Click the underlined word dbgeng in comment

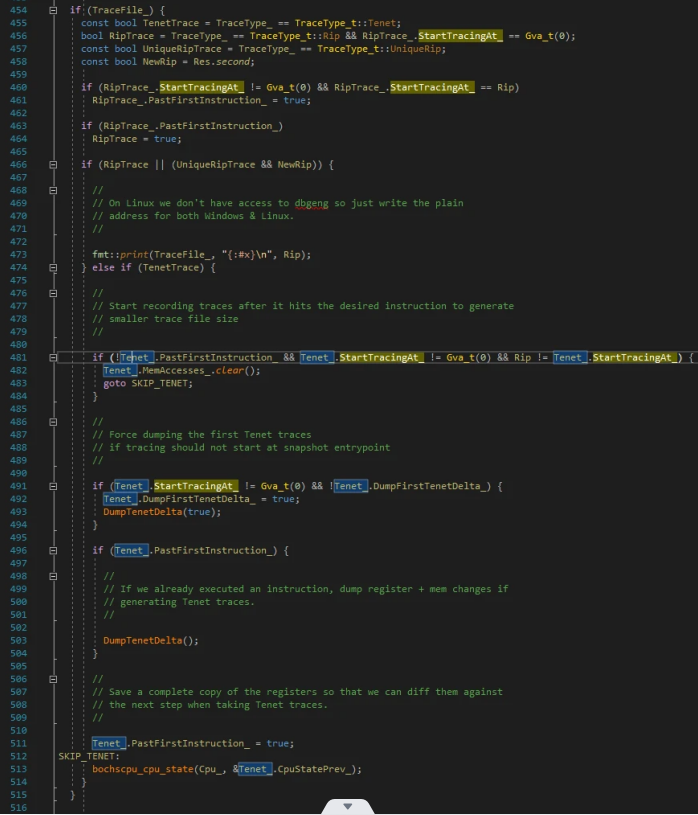tap(311, 203)
